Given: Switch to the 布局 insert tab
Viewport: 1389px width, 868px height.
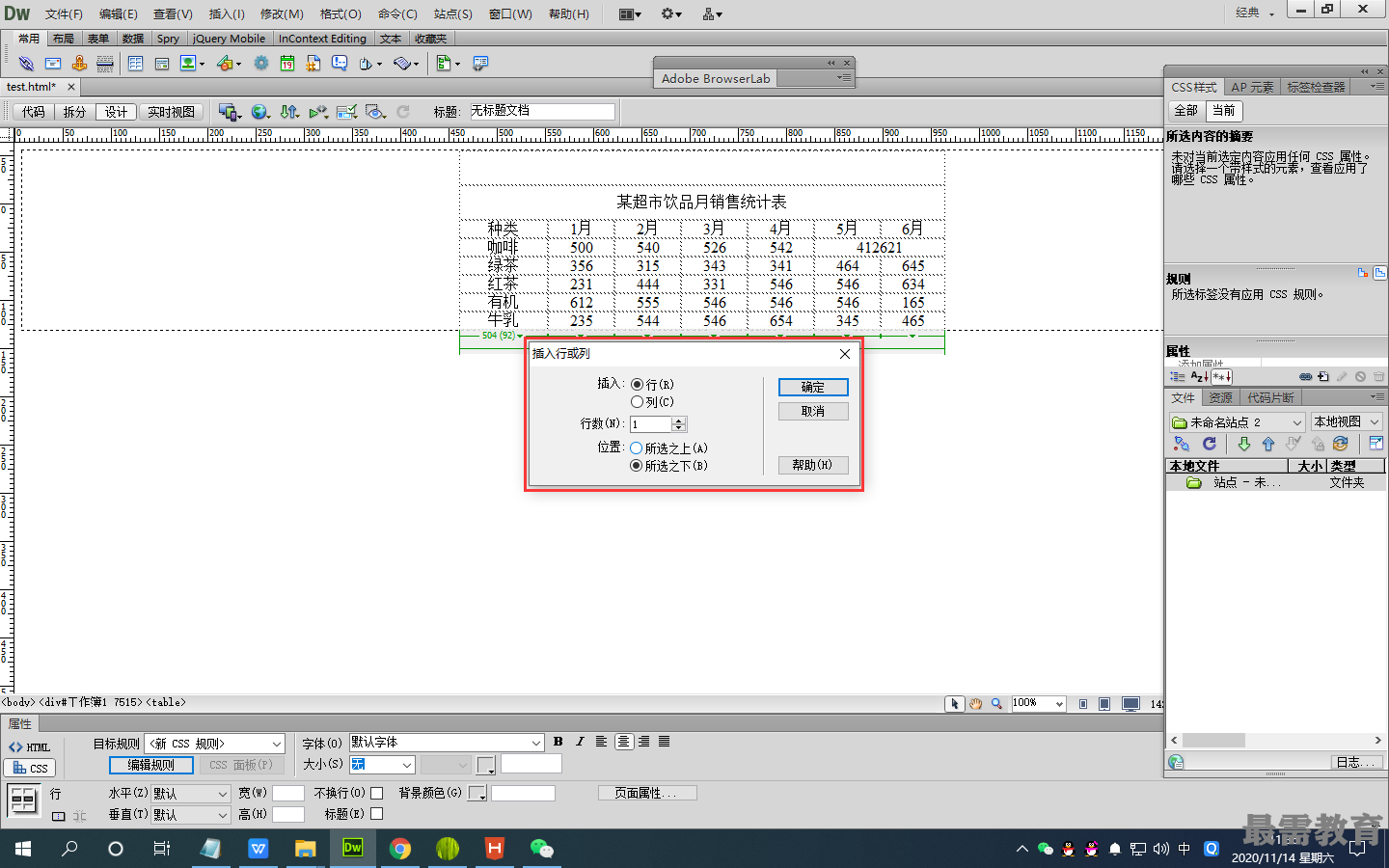Looking at the screenshot, I should click(63, 39).
